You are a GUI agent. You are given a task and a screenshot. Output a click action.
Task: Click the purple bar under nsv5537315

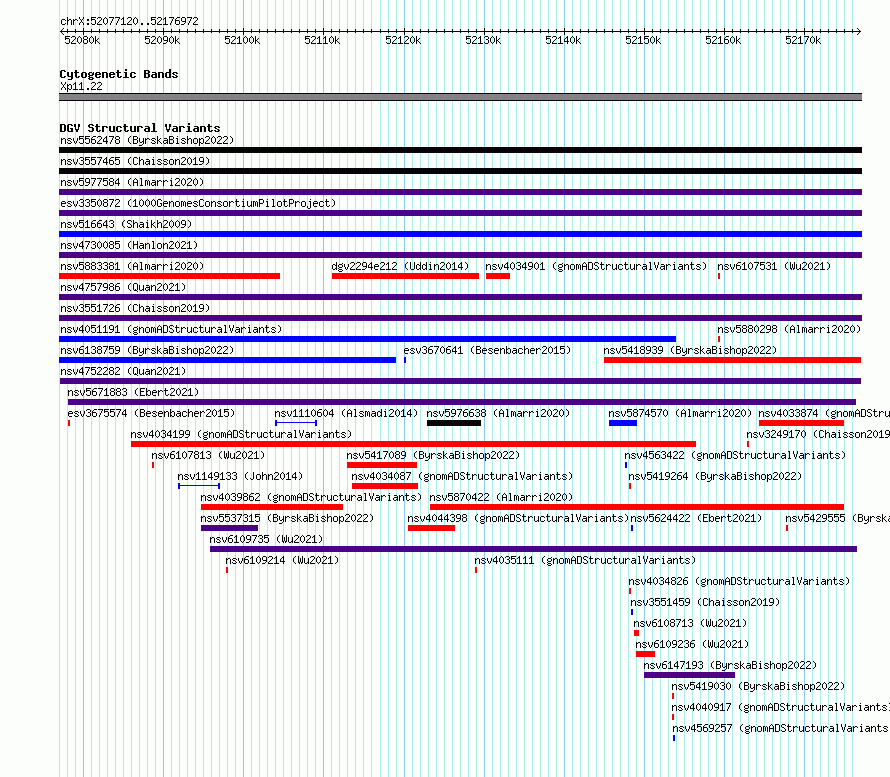pos(229,528)
